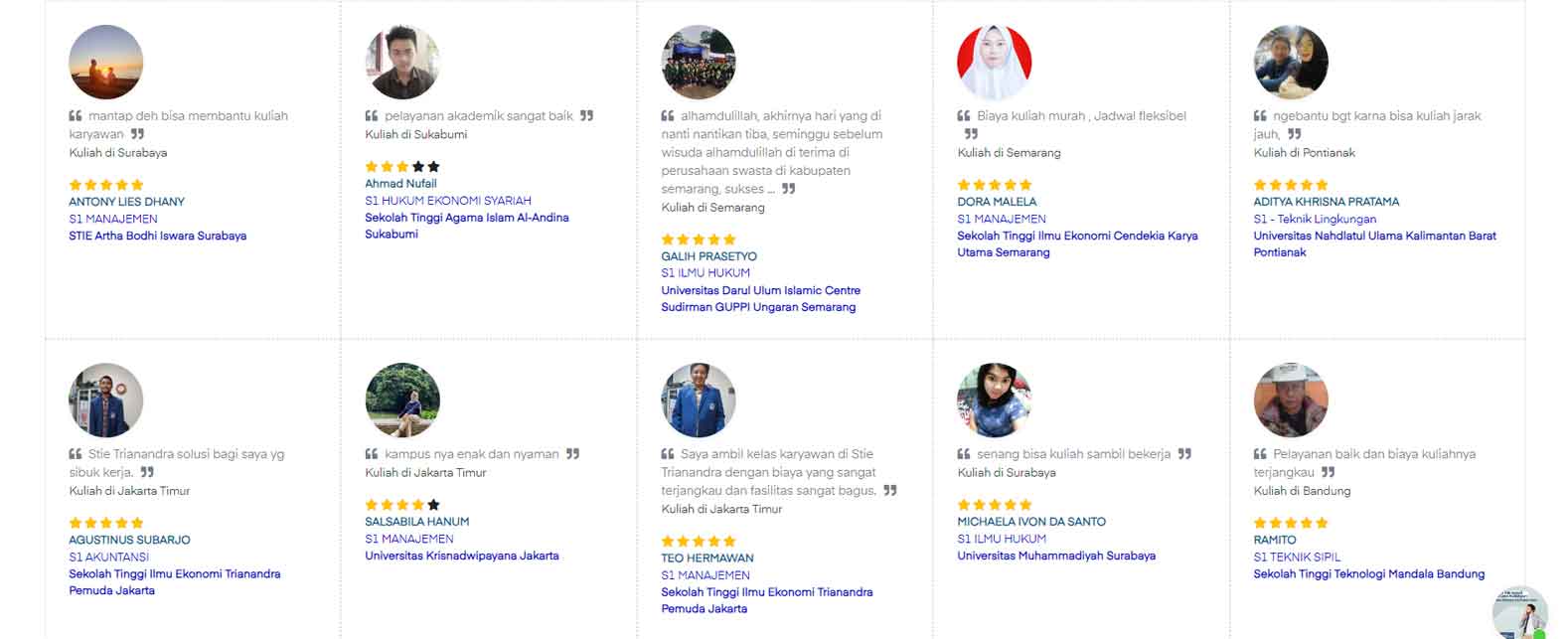Visit Universitas Nahdlatul Ulama Kalimantan Barat link
Viewport: 1568px width, 639px height.
[x=1374, y=244]
